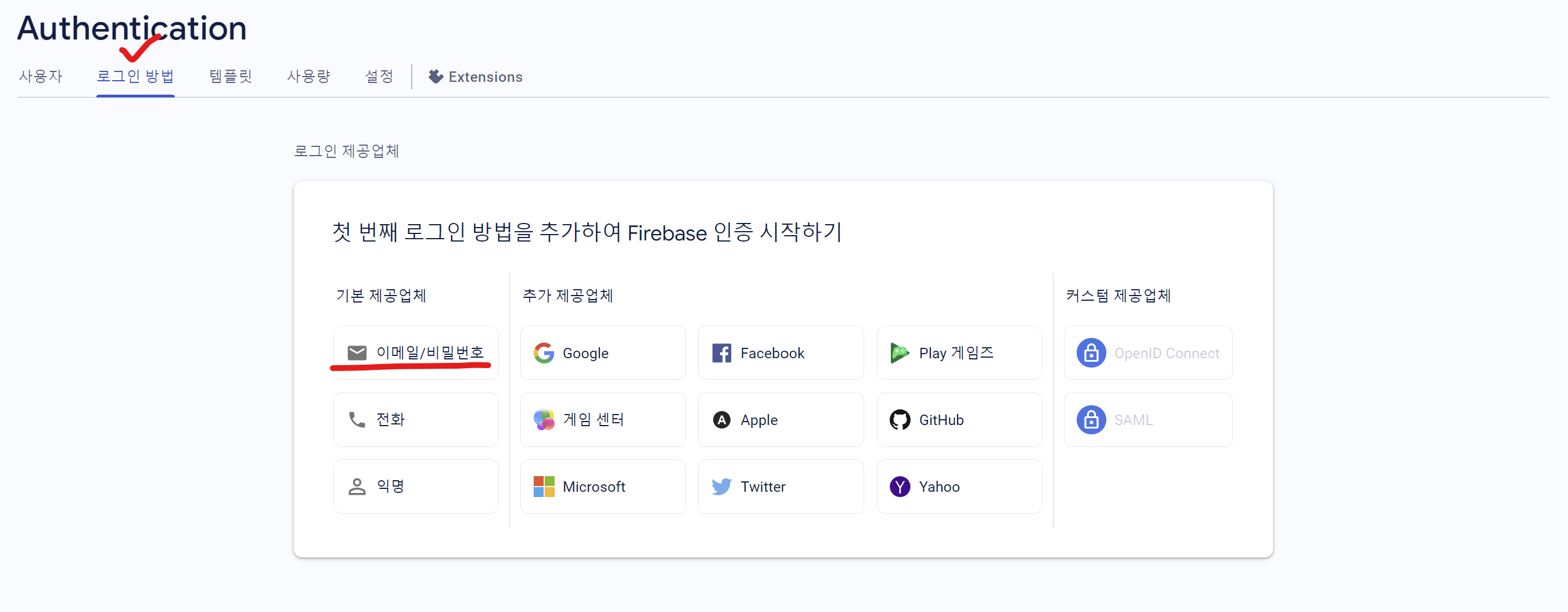Open the 사용자 tab
The image size is (1568, 612).
(x=41, y=77)
